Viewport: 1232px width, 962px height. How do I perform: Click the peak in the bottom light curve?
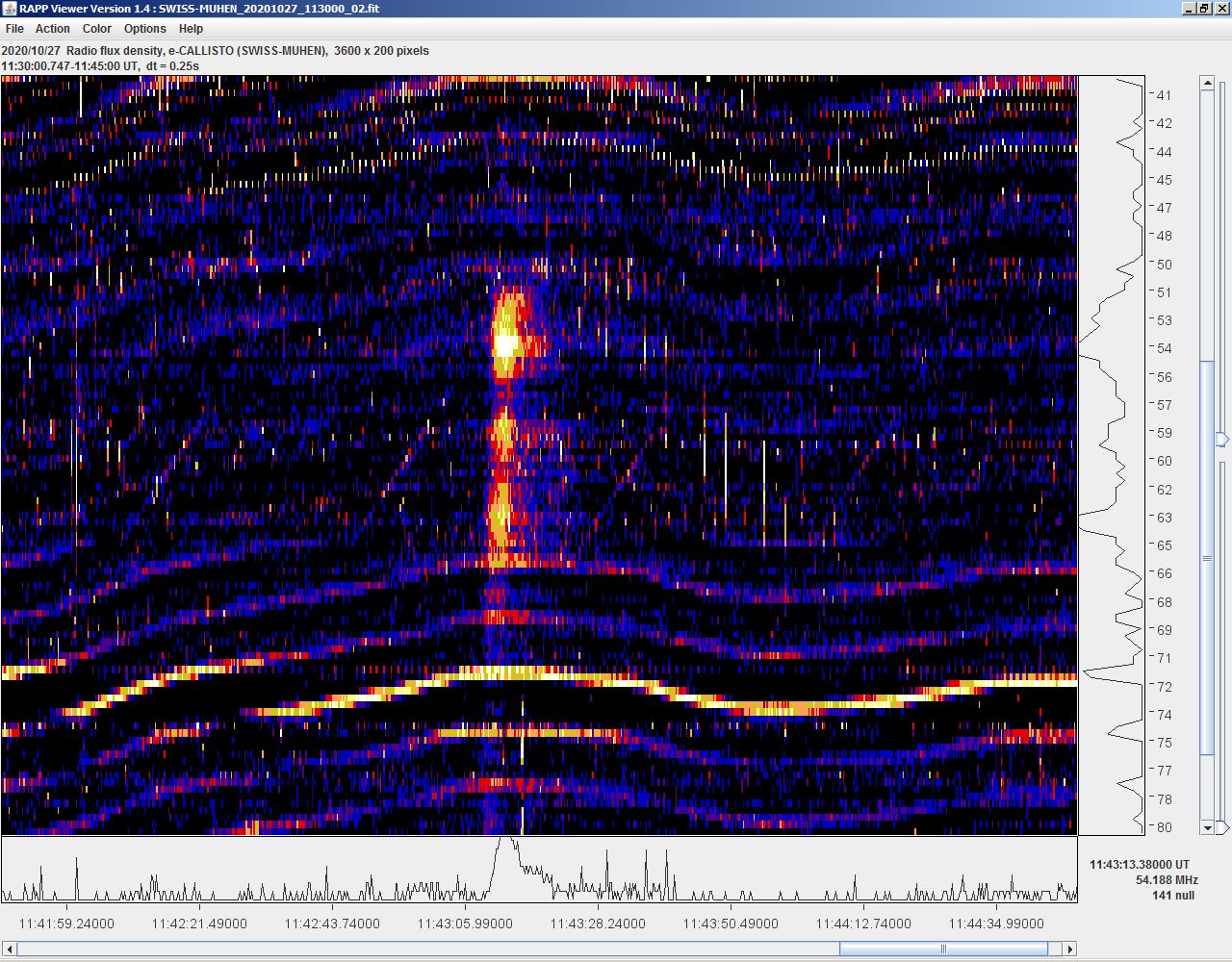tap(505, 843)
